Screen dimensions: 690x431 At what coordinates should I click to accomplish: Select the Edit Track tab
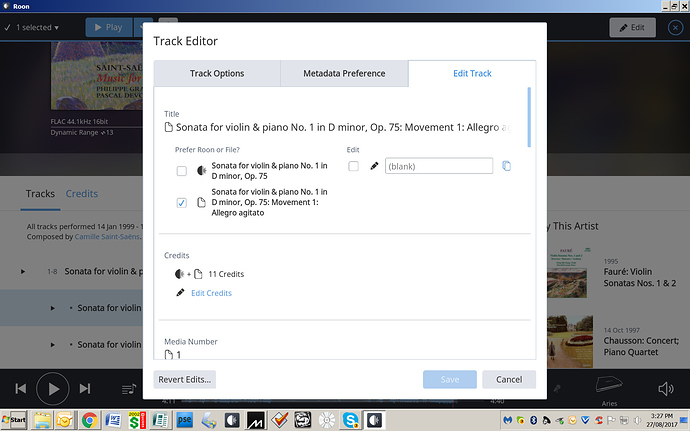click(472, 74)
